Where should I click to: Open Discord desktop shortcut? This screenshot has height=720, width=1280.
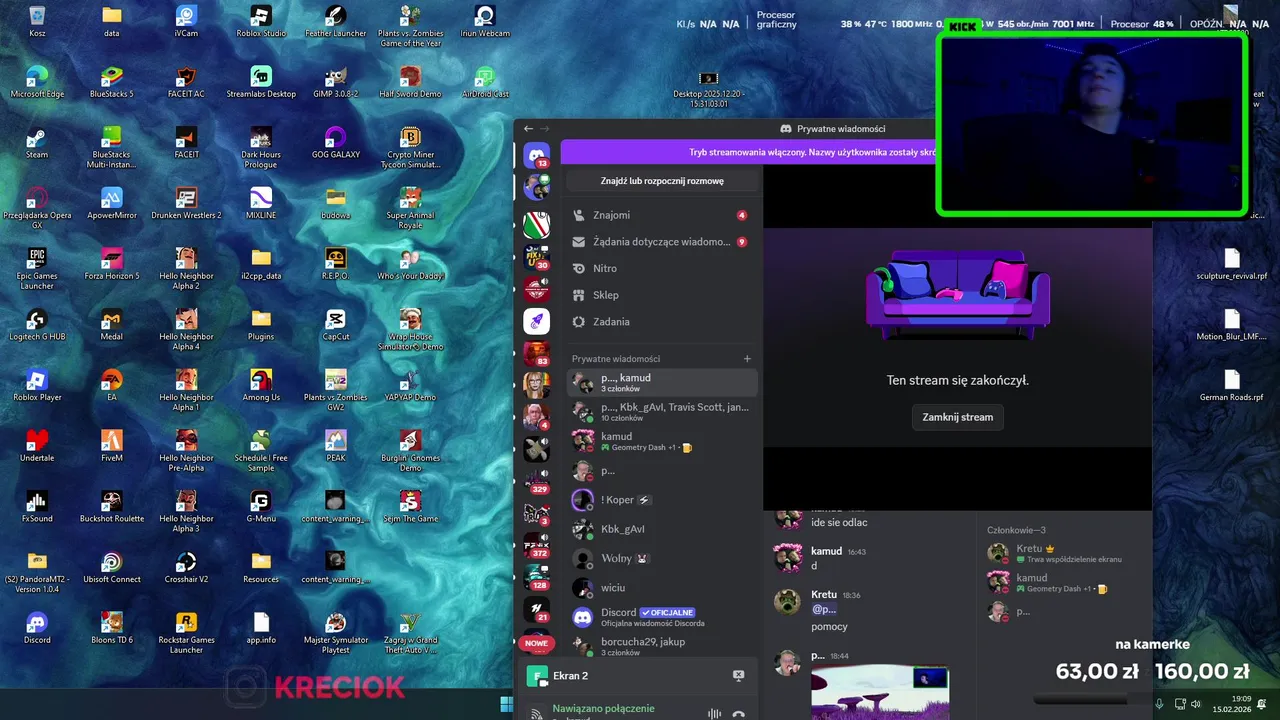click(37, 628)
